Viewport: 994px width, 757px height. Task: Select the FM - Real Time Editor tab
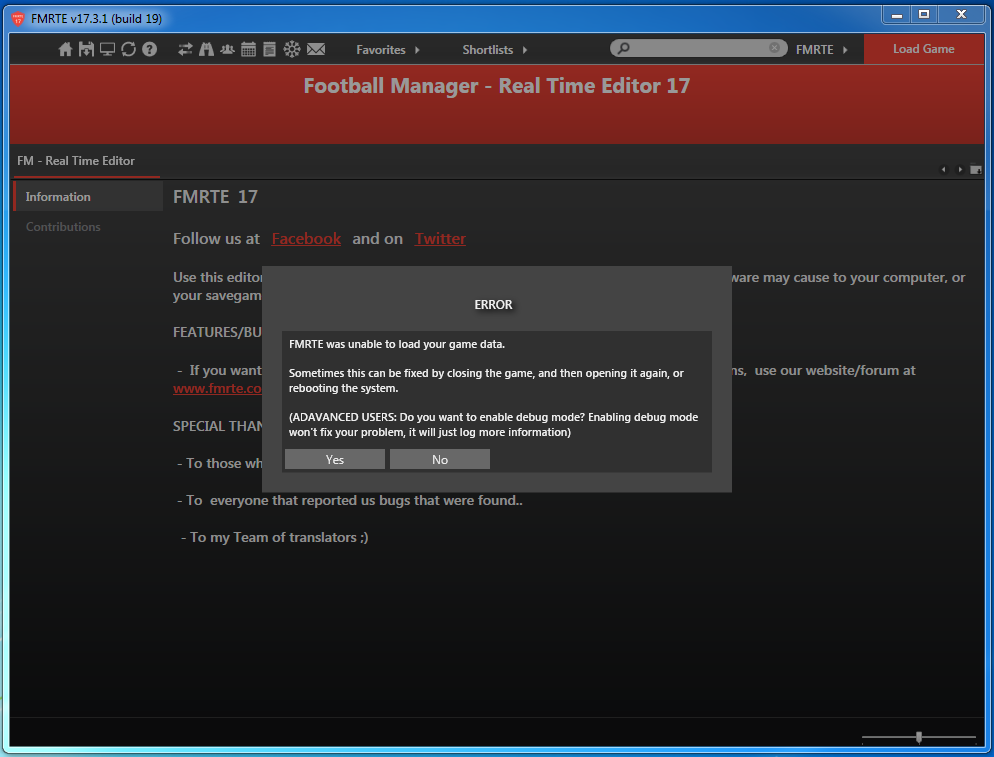click(76, 161)
